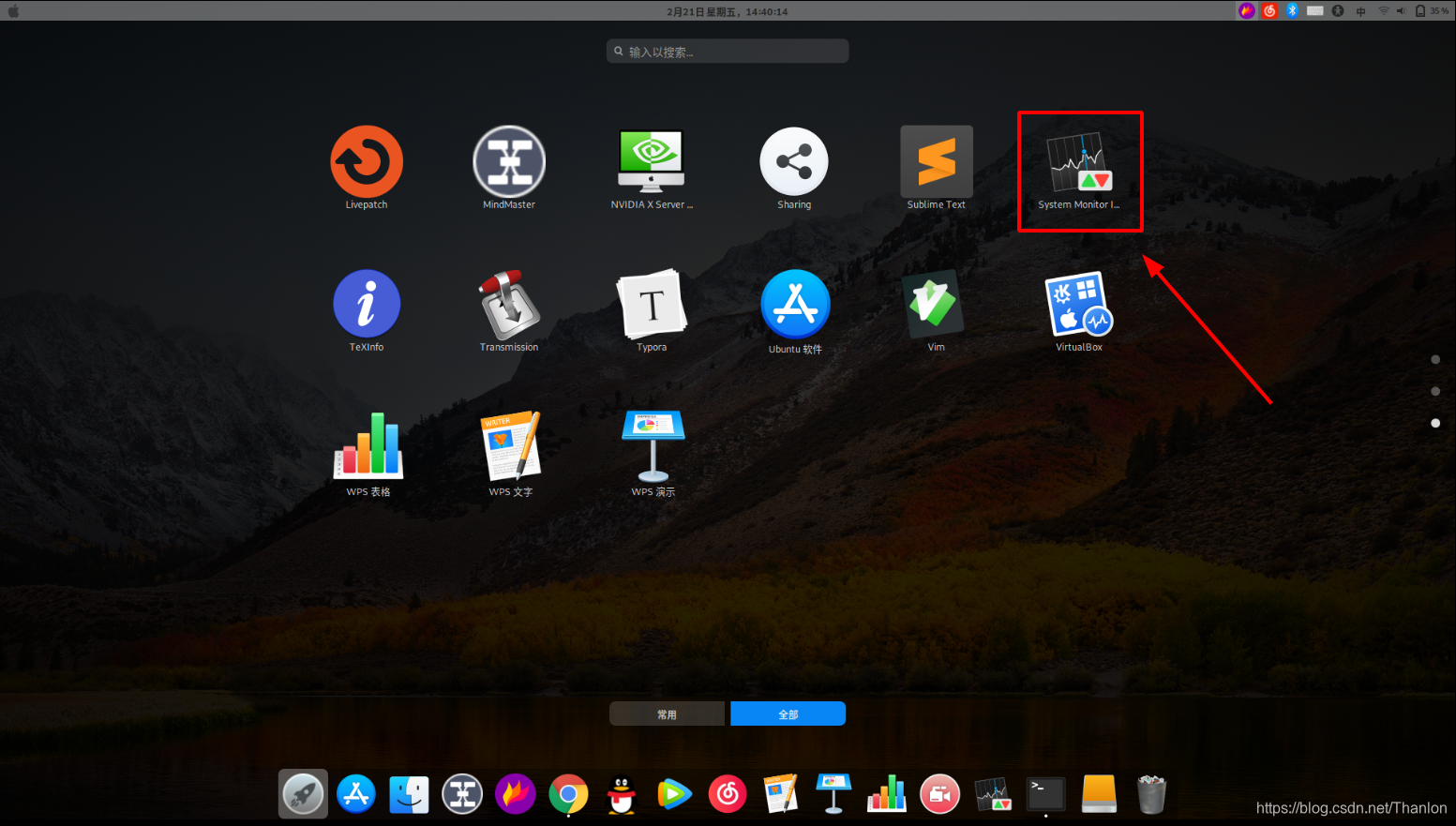Open WPS Presentation from the dock

[833, 794]
